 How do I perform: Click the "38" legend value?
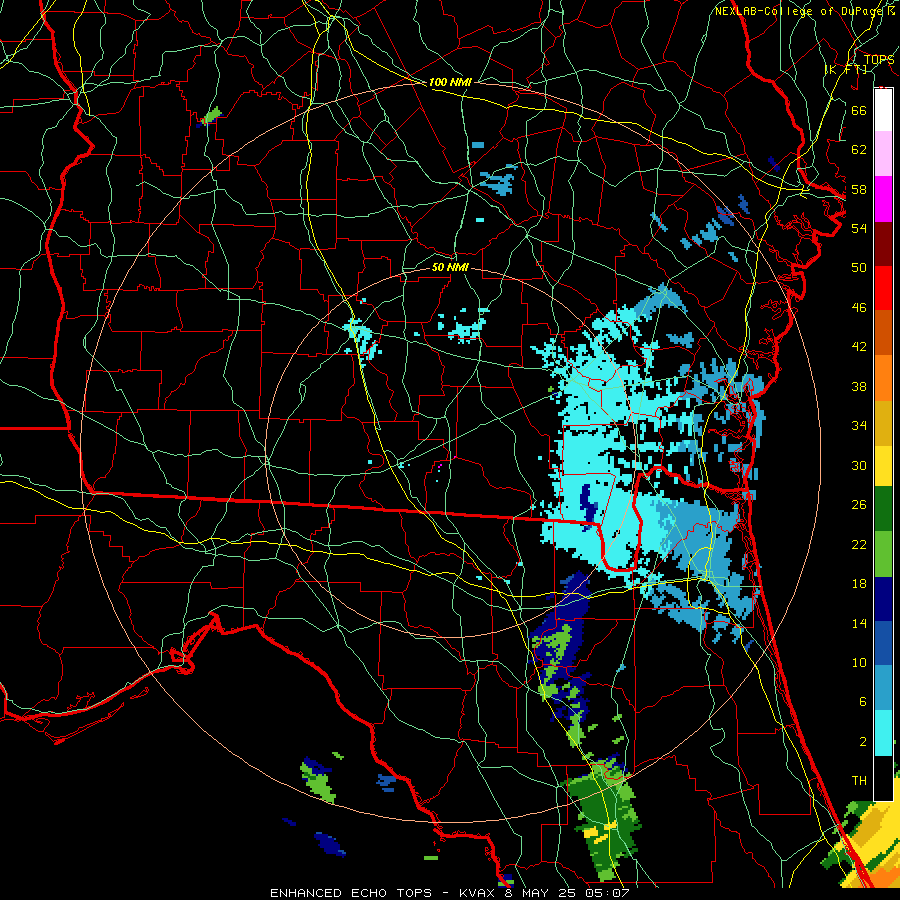[859, 386]
